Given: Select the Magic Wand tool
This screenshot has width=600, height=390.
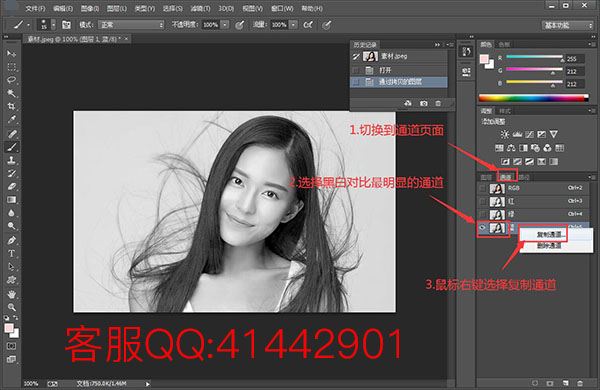Looking at the screenshot, I should (11, 93).
